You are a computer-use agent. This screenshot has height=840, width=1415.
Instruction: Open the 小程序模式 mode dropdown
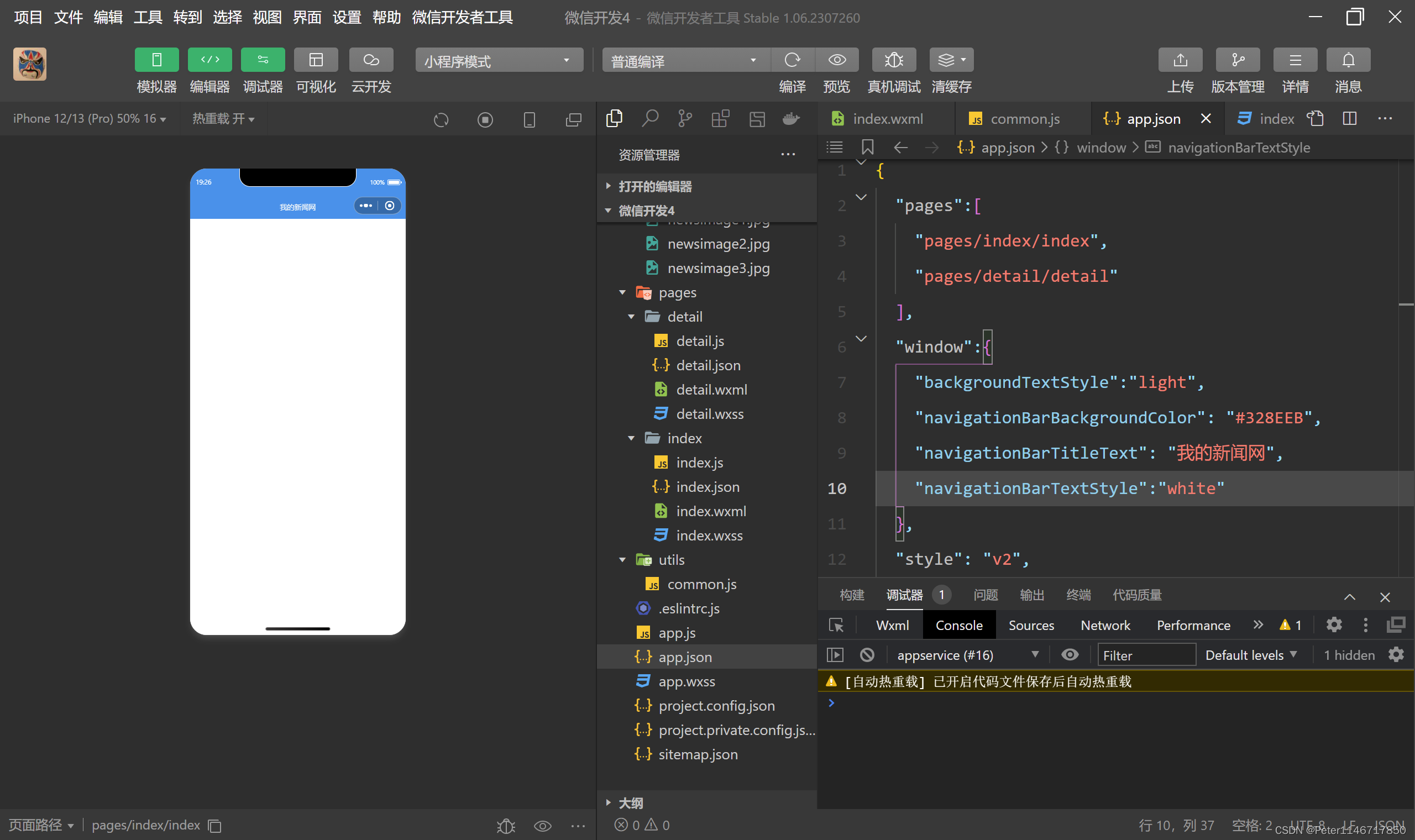click(499, 61)
